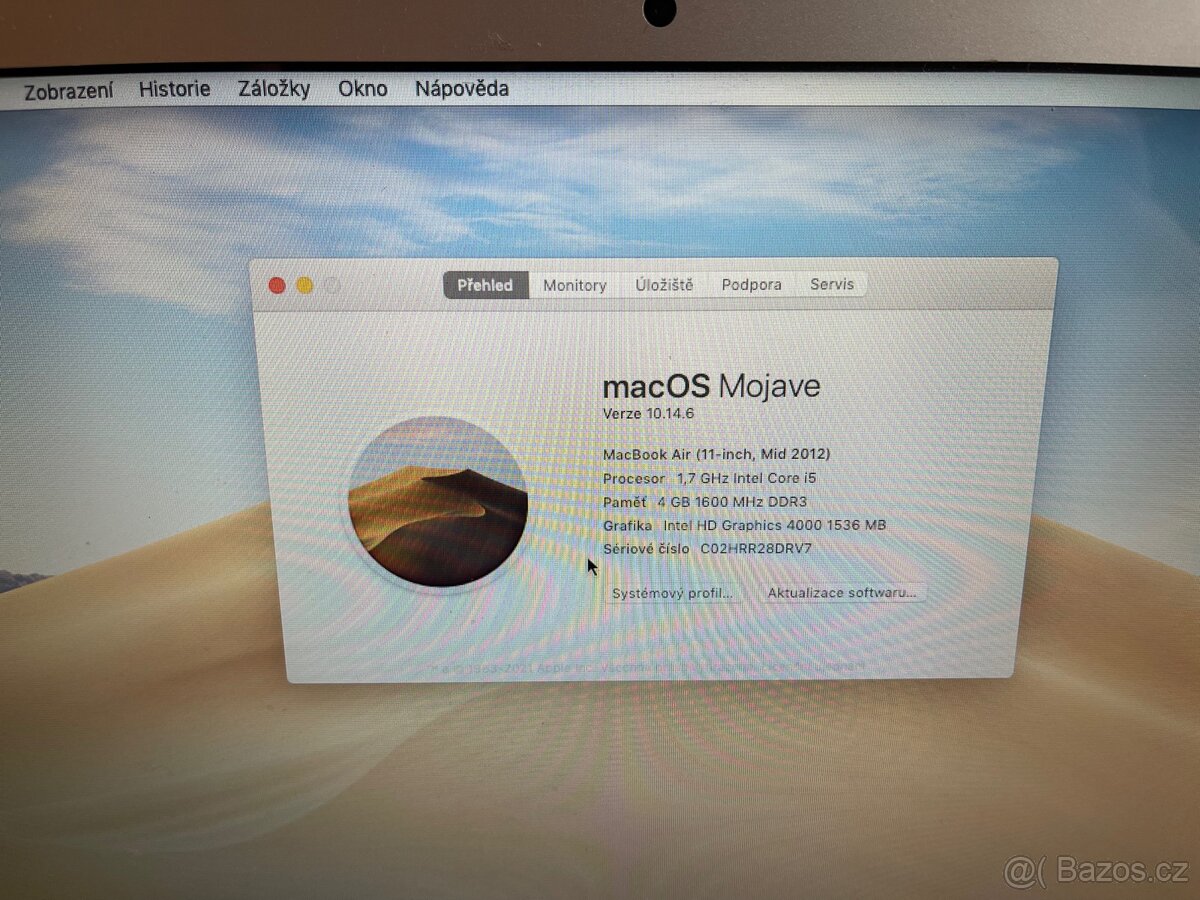Click the macOS Mojave title text
The height and width of the screenshot is (900, 1200).
[x=712, y=386]
